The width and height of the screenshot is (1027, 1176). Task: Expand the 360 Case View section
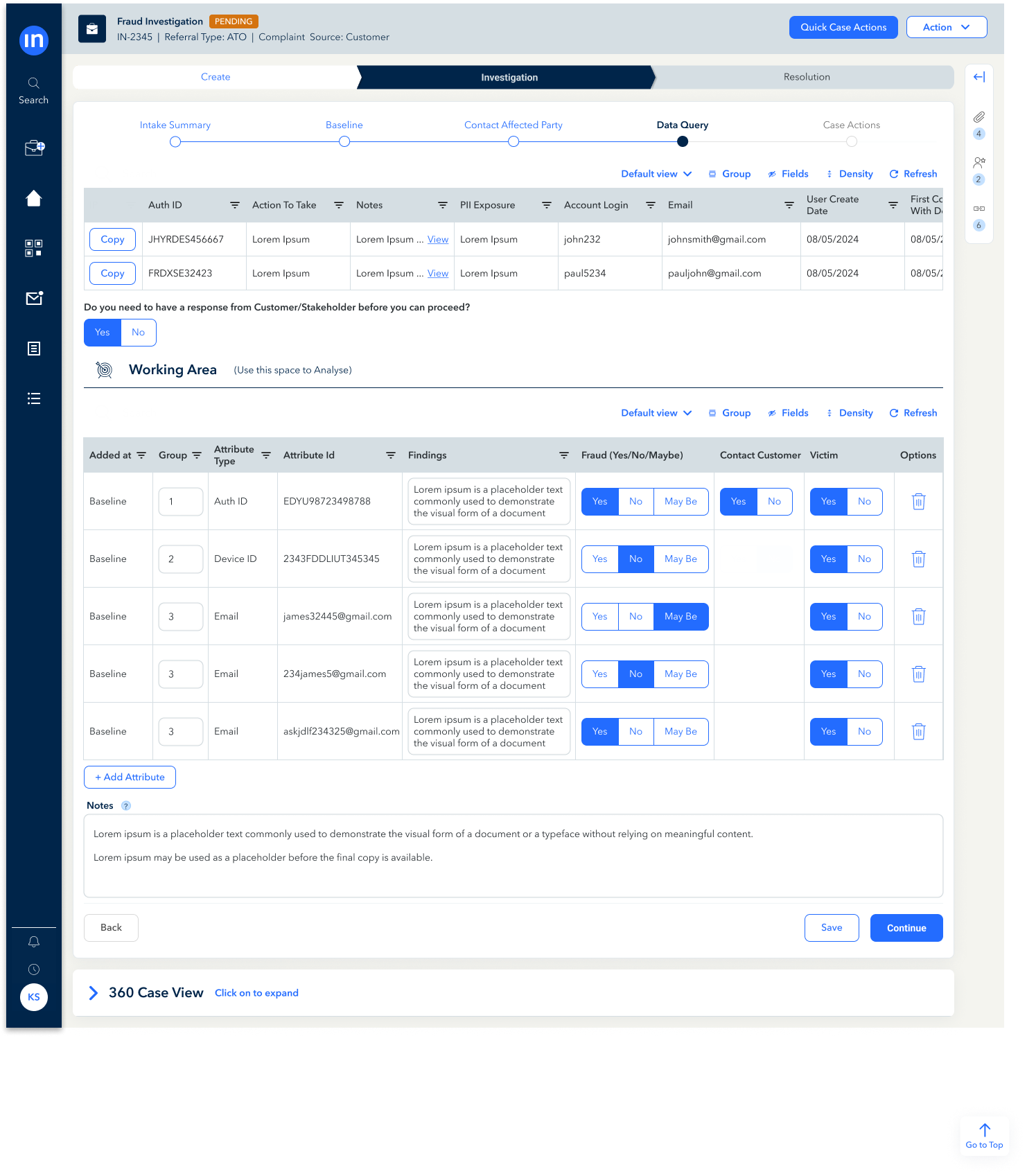[94, 993]
